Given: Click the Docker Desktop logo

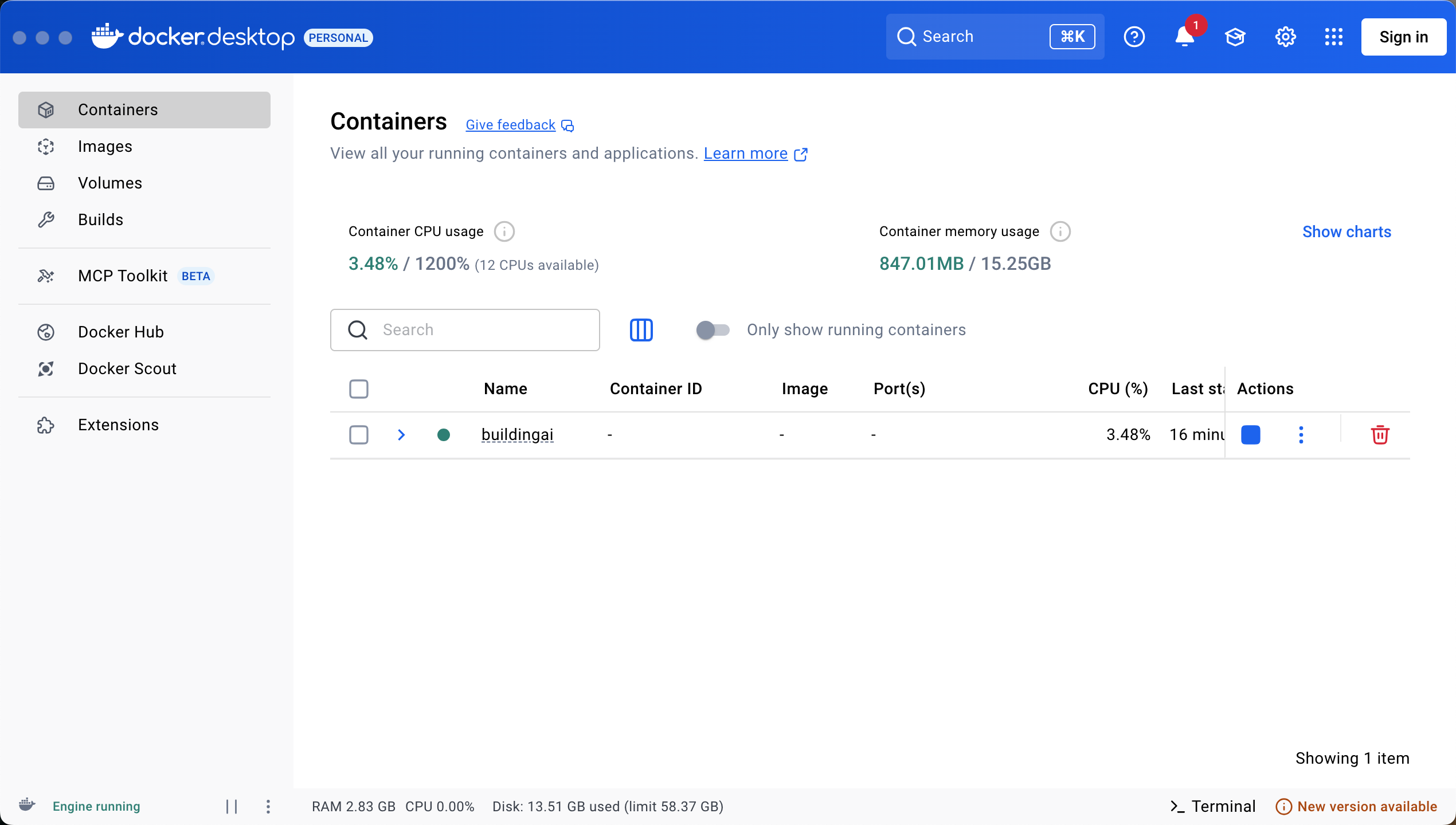Looking at the screenshot, I should [x=193, y=37].
